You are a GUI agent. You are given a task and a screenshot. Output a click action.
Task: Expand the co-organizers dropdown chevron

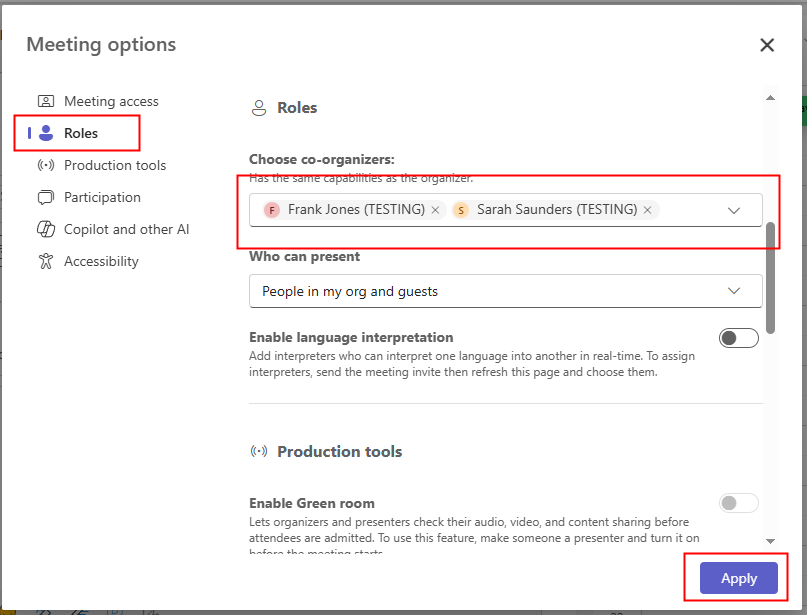pyautogui.click(x=734, y=210)
